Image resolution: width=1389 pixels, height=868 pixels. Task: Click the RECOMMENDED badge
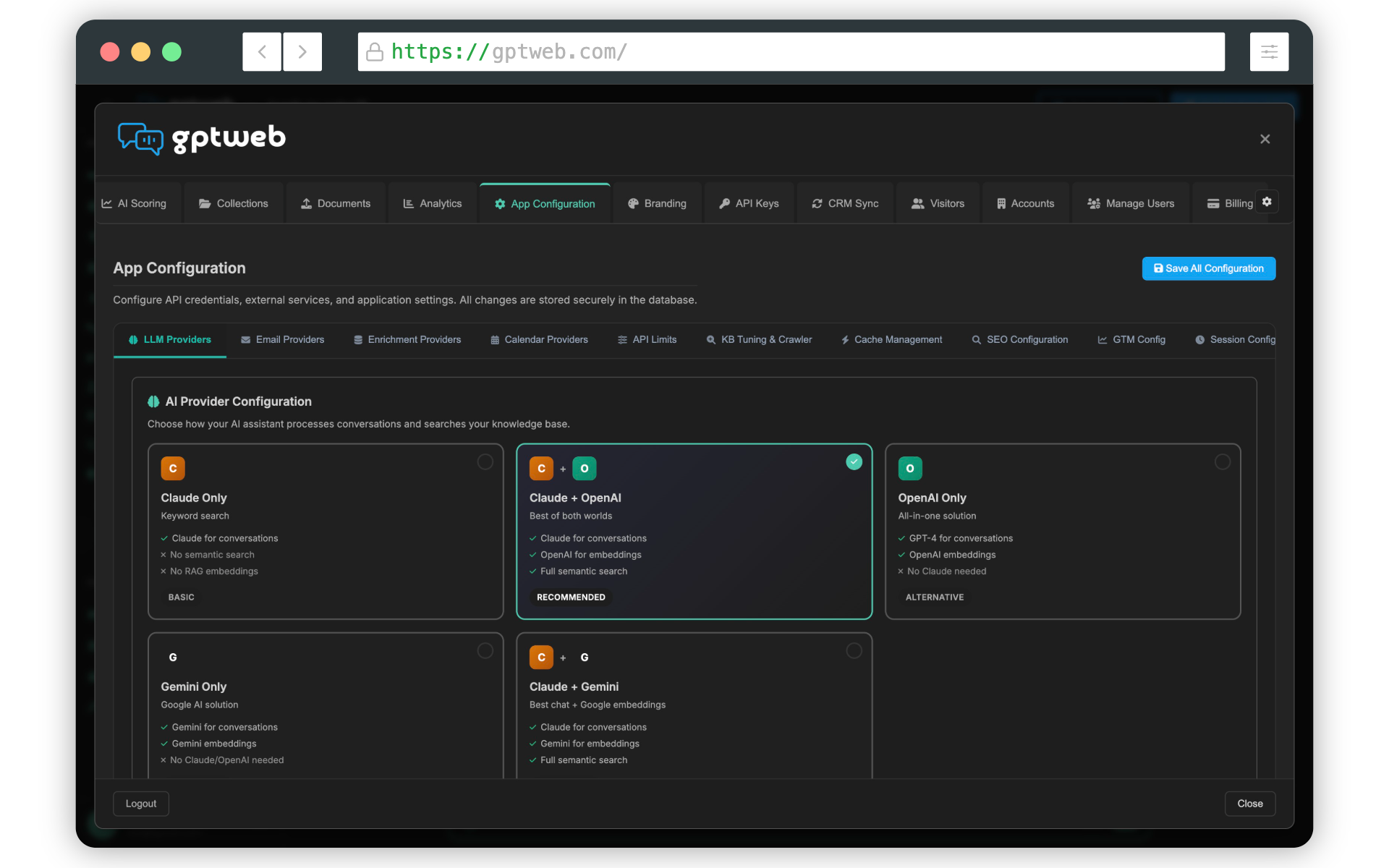pyautogui.click(x=571, y=597)
